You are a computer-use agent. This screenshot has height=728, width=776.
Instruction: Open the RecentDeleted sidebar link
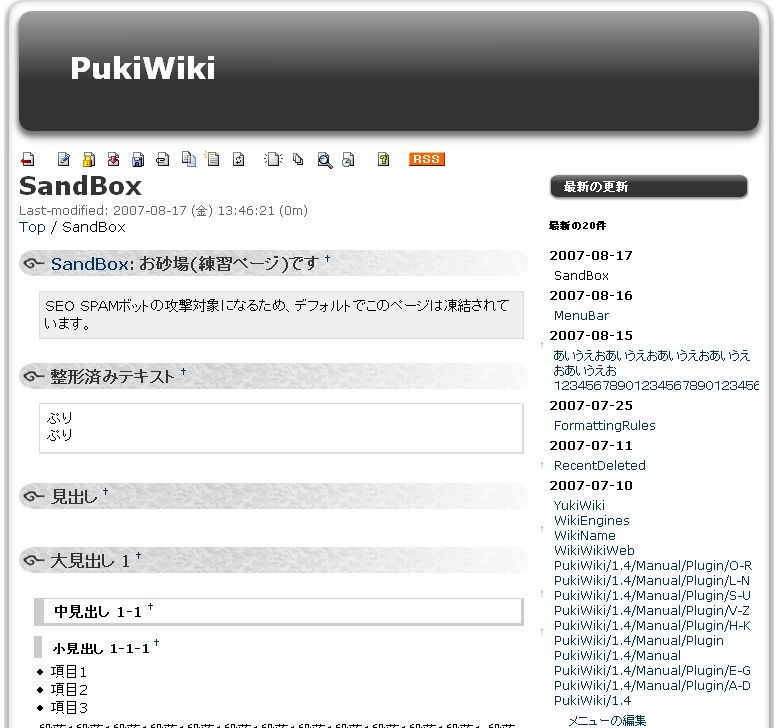(599, 466)
